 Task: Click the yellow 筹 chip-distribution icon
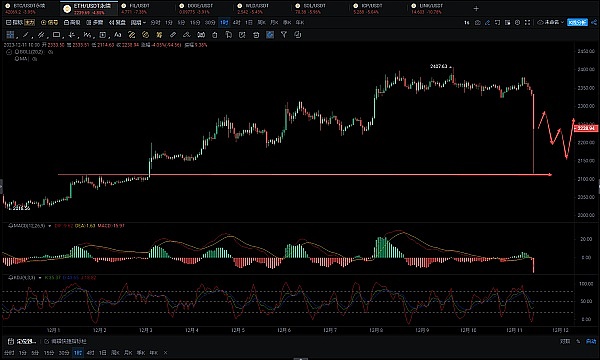click(159, 35)
